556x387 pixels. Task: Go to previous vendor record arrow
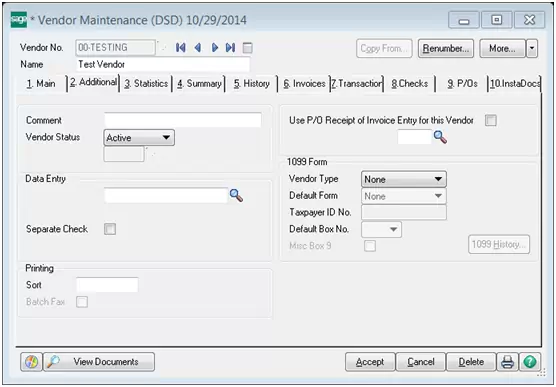(x=198, y=48)
